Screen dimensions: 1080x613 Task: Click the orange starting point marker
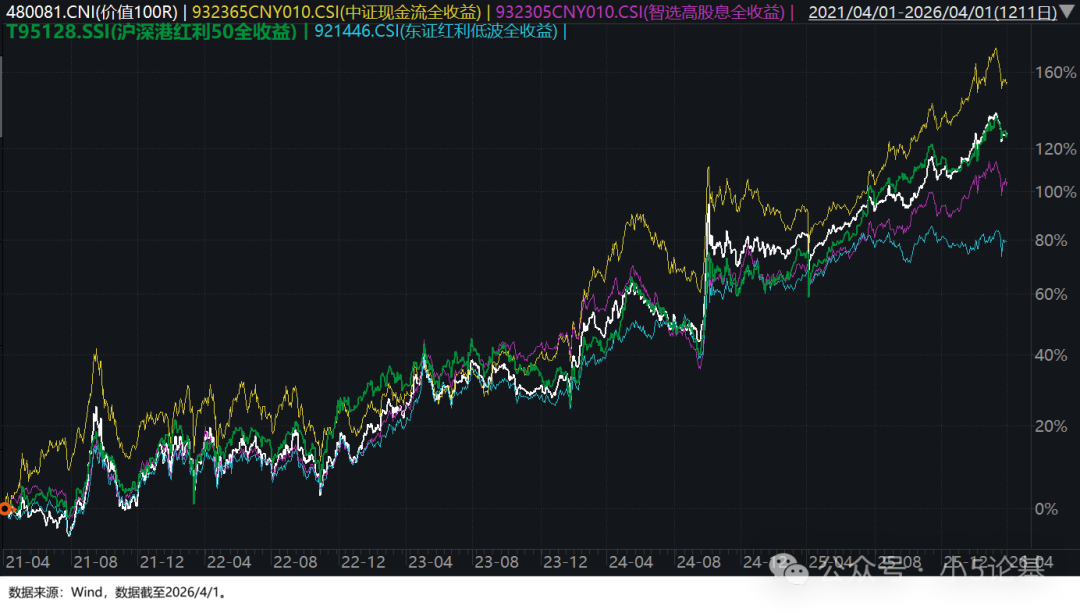pos(5,509)
